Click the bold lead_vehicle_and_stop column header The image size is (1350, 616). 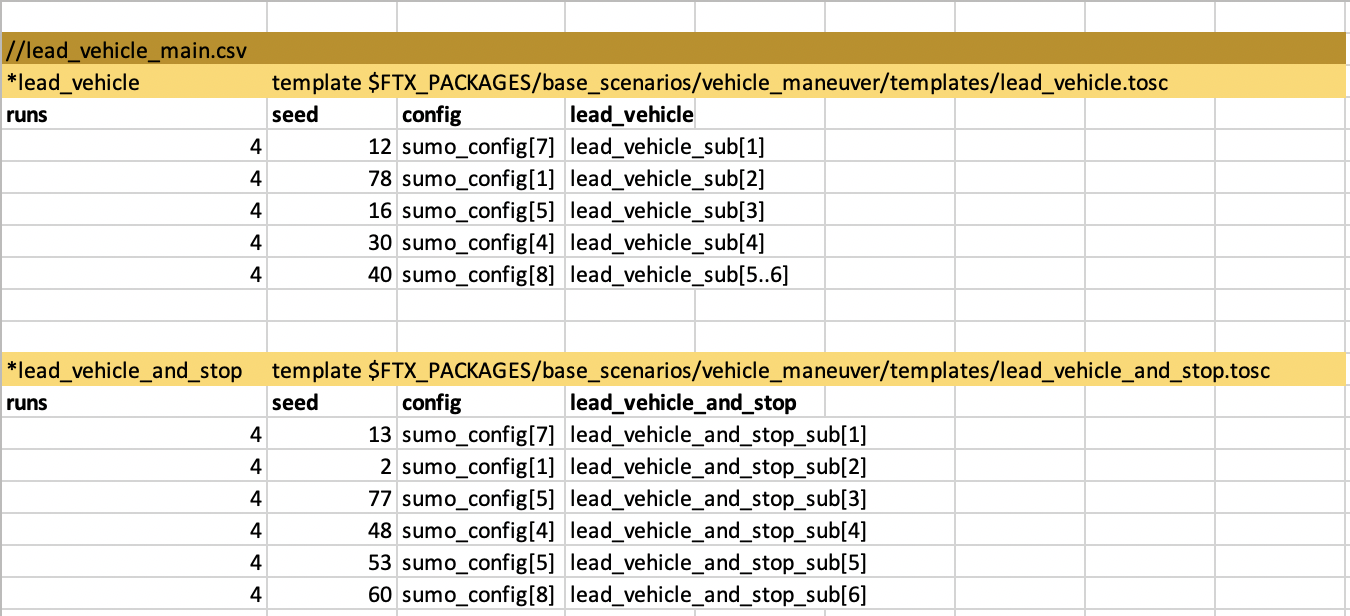[683, 403]
